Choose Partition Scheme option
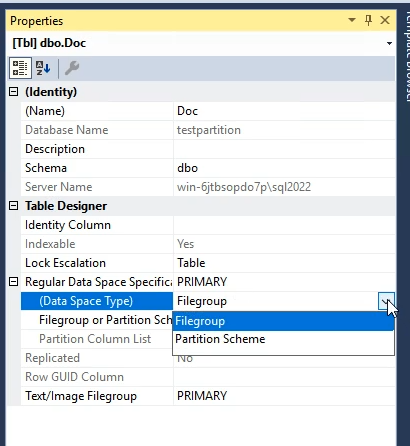 tap(283, 339)
